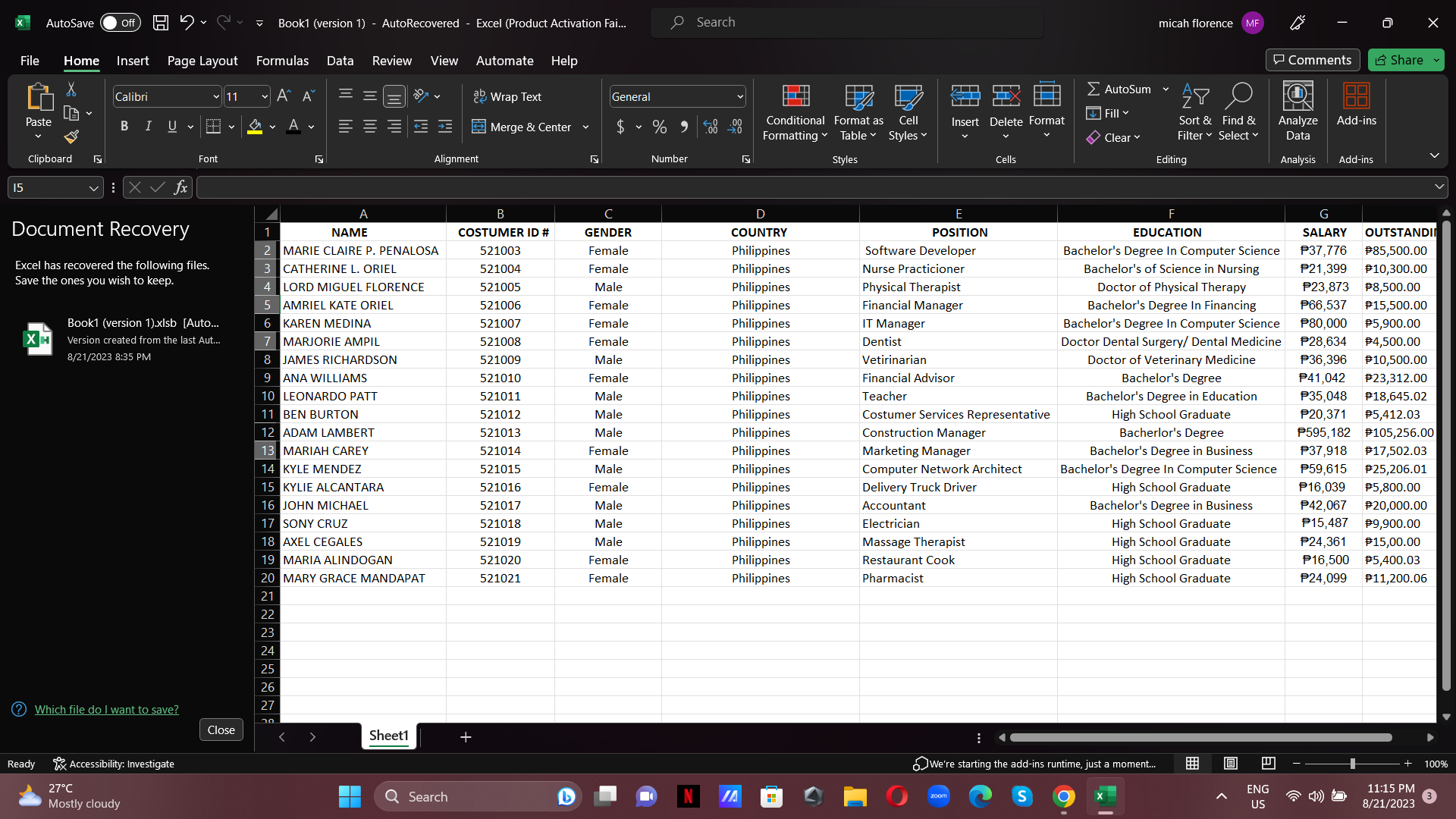Image resolution: width=1456 pixels, height=819 pixels.
Task: Click the Share button
Action: tap(1399, 60)
